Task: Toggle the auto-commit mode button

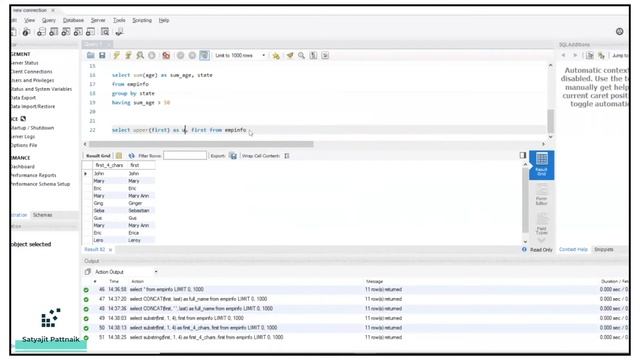Action: pyautogui.click(x=204, y=56)
